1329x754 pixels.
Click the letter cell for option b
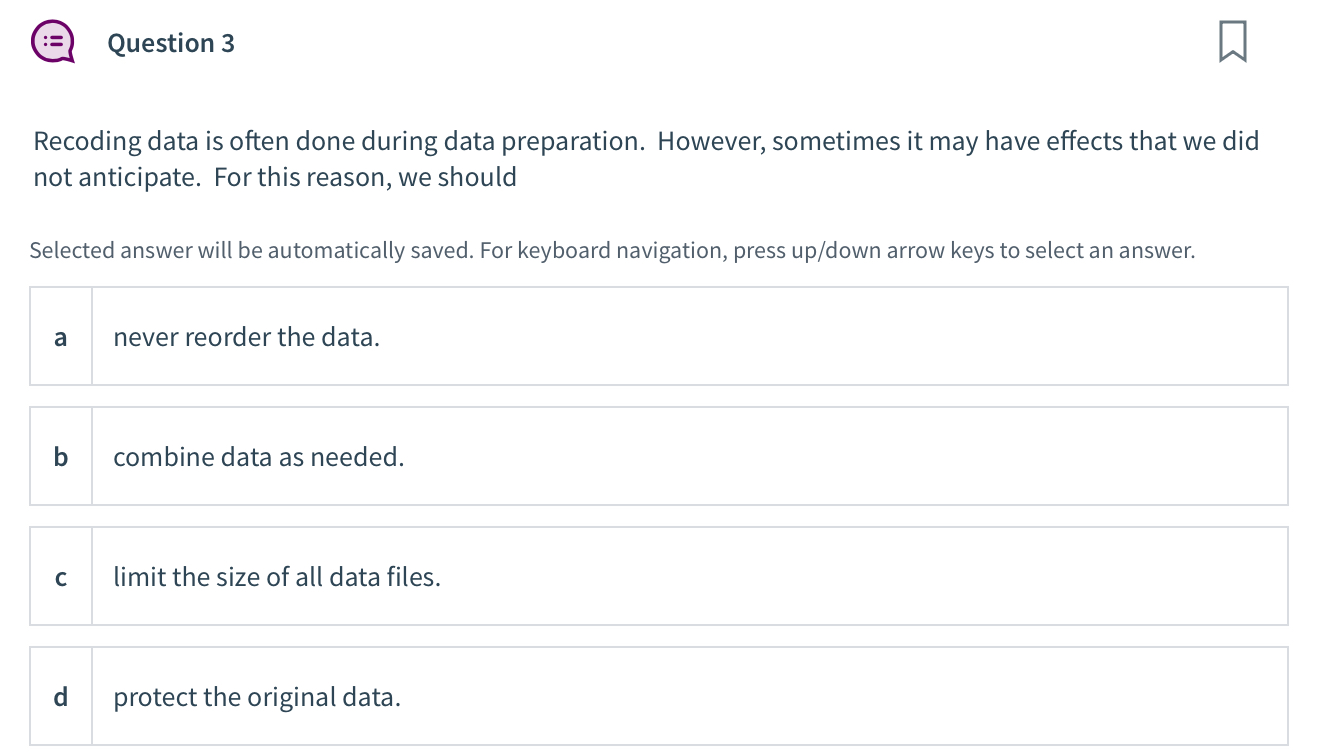[60, 457]
